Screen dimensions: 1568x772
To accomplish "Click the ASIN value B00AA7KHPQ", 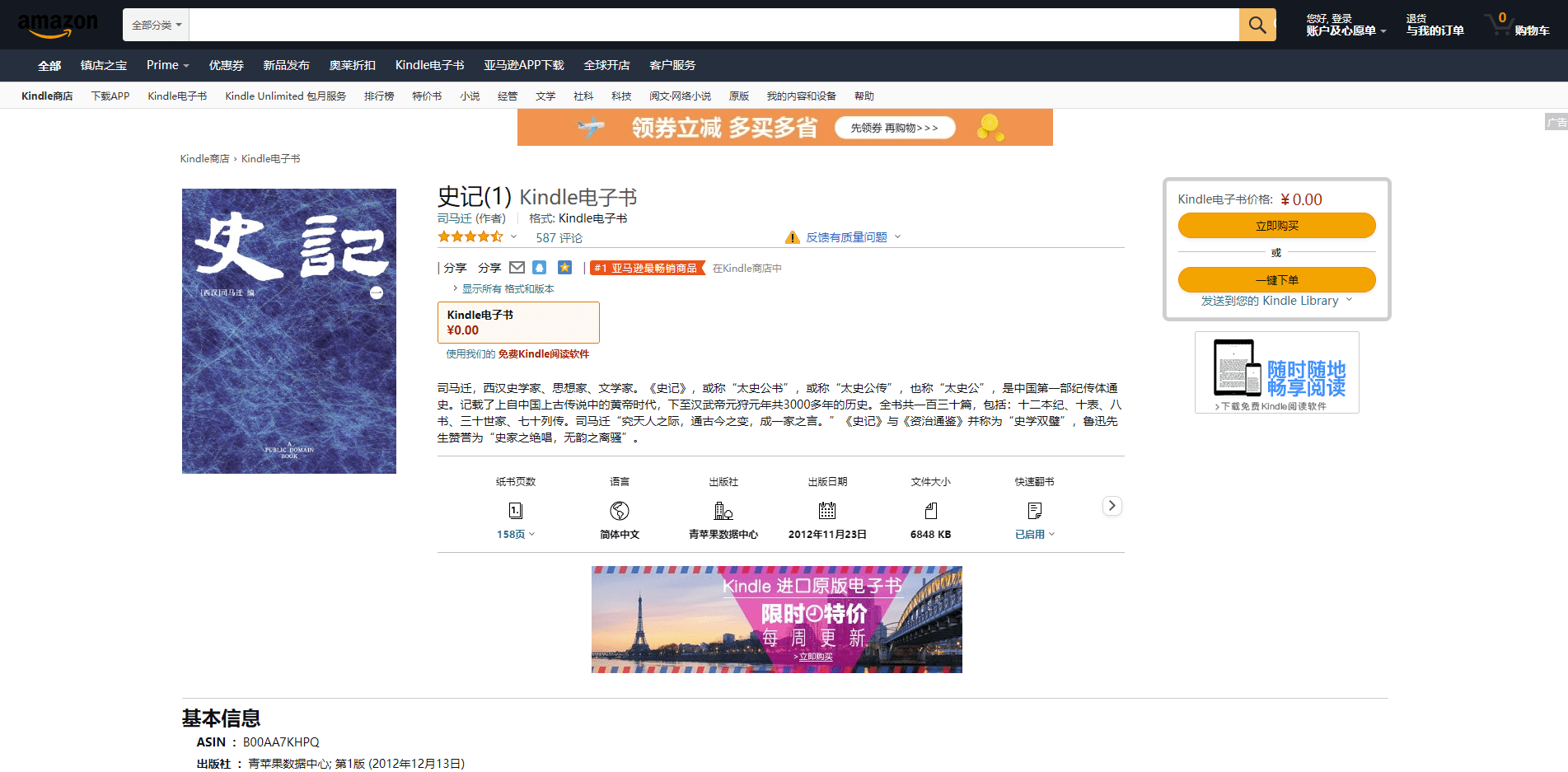I will [x=281, y=742].
